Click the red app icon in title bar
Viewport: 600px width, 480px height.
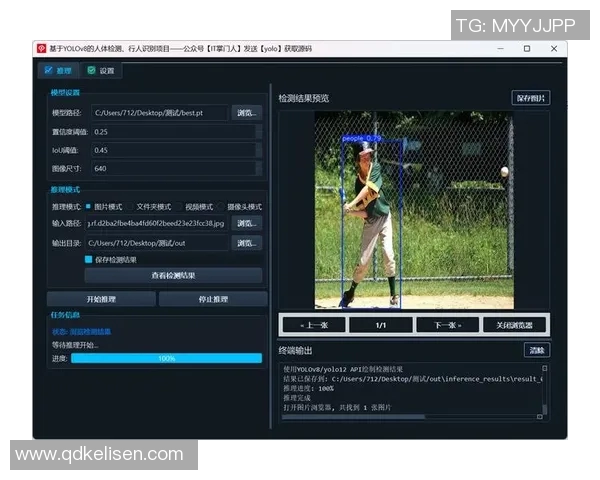42,48
